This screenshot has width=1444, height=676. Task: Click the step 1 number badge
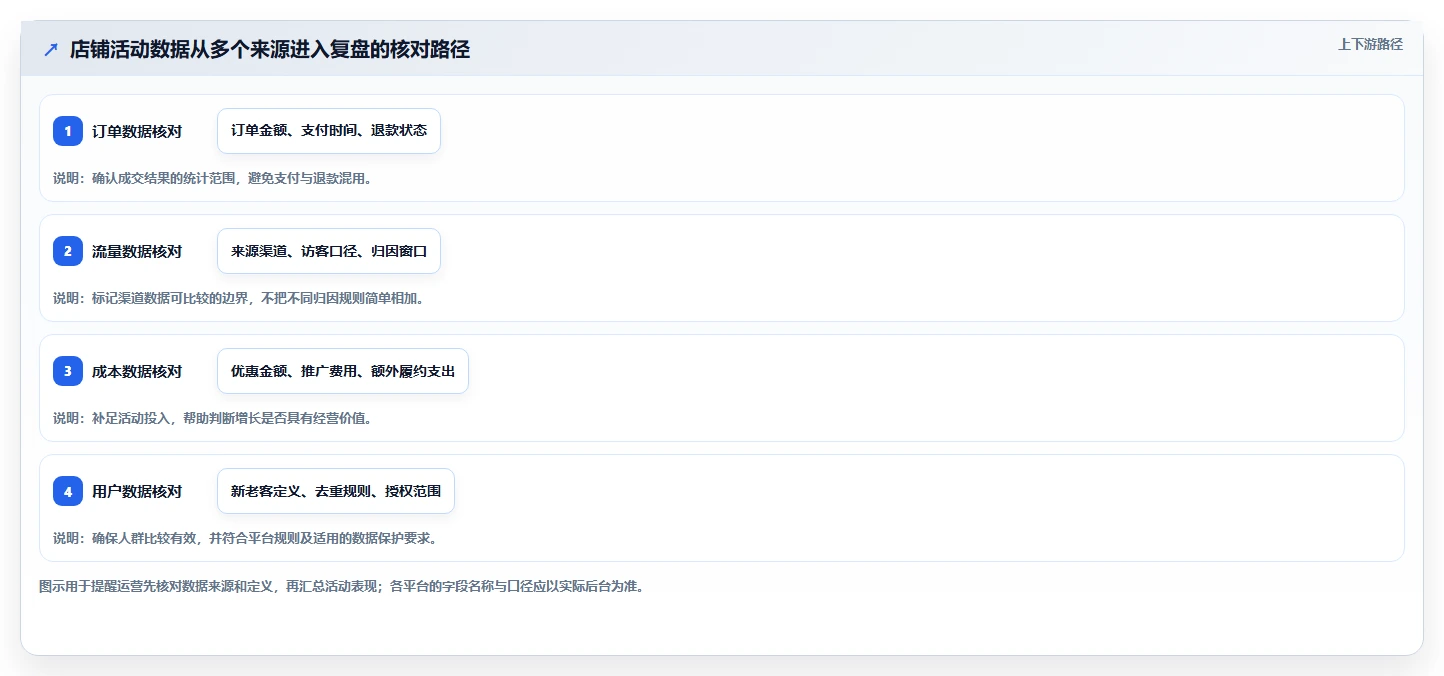coord(68,131)
